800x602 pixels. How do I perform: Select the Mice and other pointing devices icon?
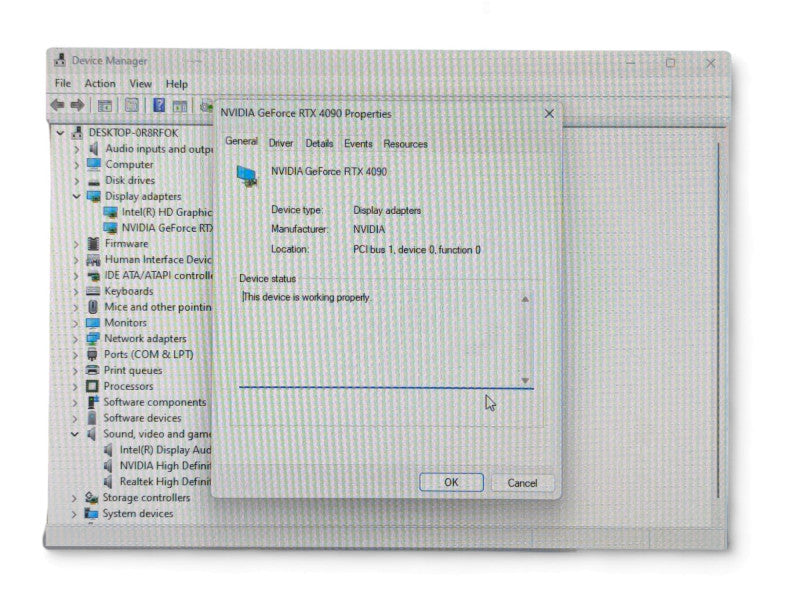(93, 307)
